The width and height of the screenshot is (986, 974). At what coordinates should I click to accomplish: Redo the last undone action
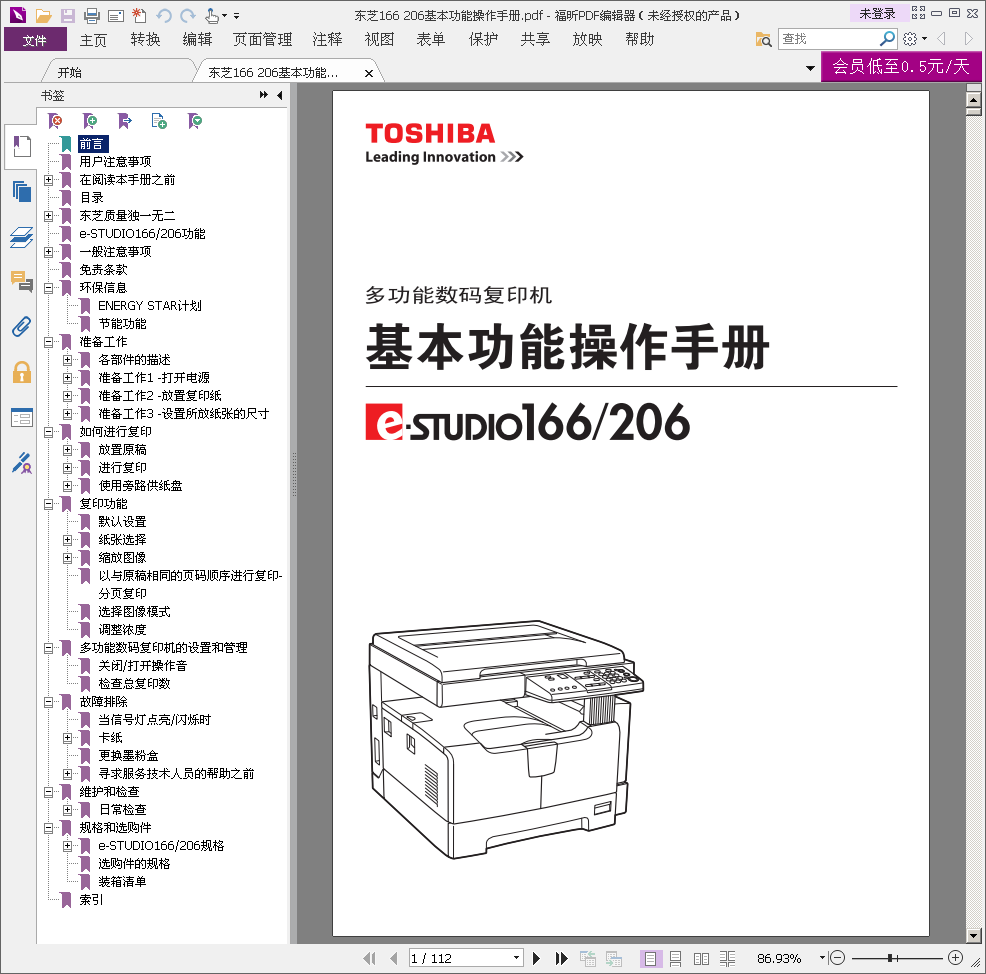coord(187,15)
